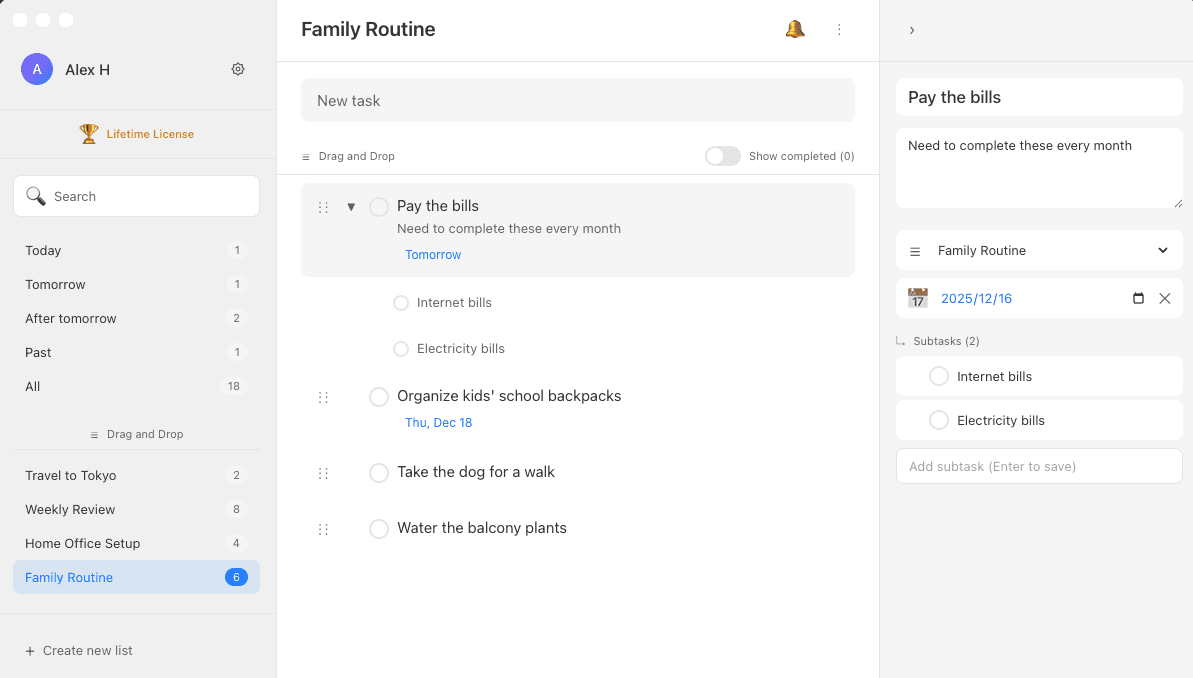Open the Thu, Dec 18 date link

(x=438, y=422)
